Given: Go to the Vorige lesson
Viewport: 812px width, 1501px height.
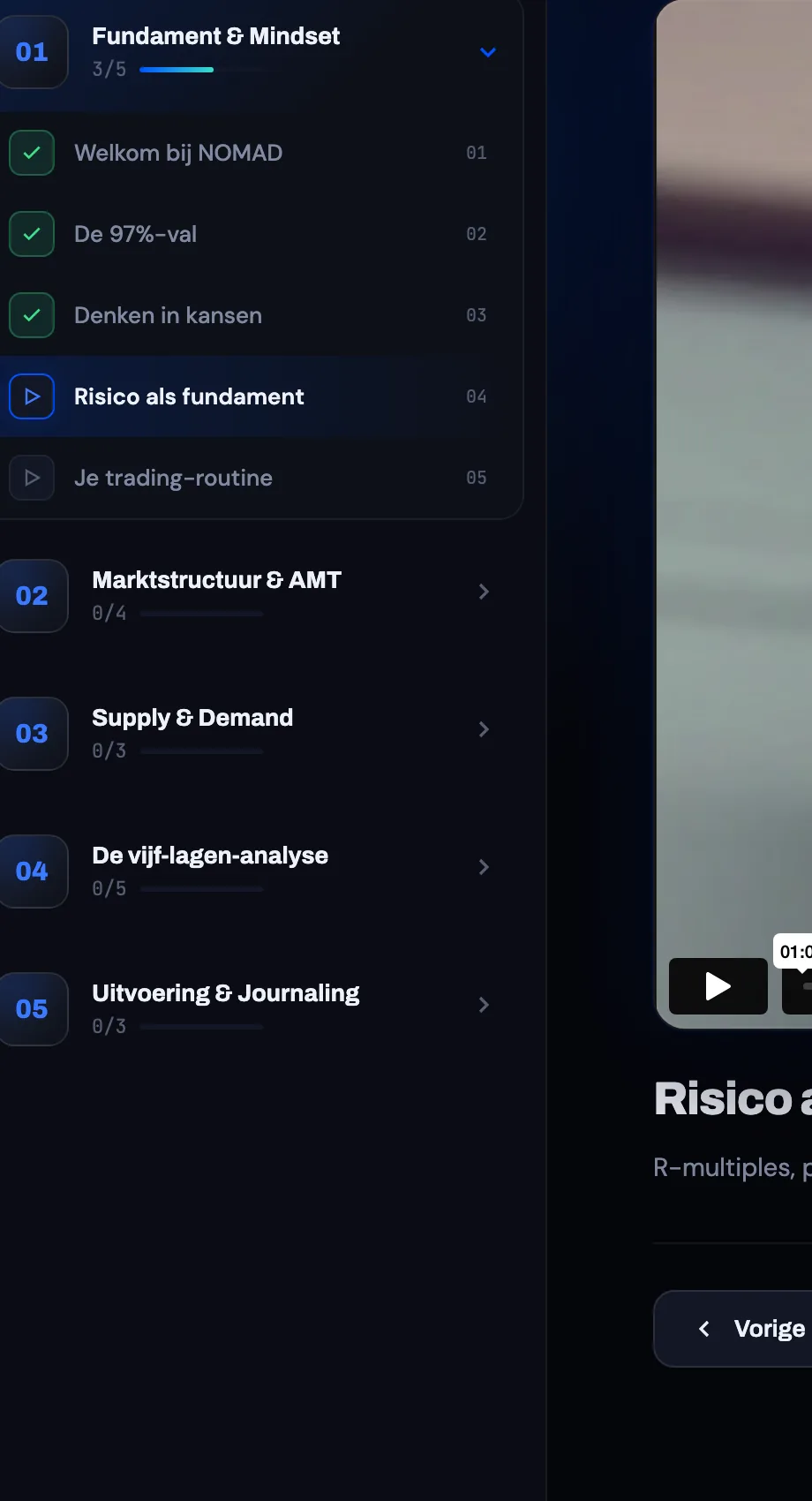Looking at the screenshot, I should pos(733,1329).
